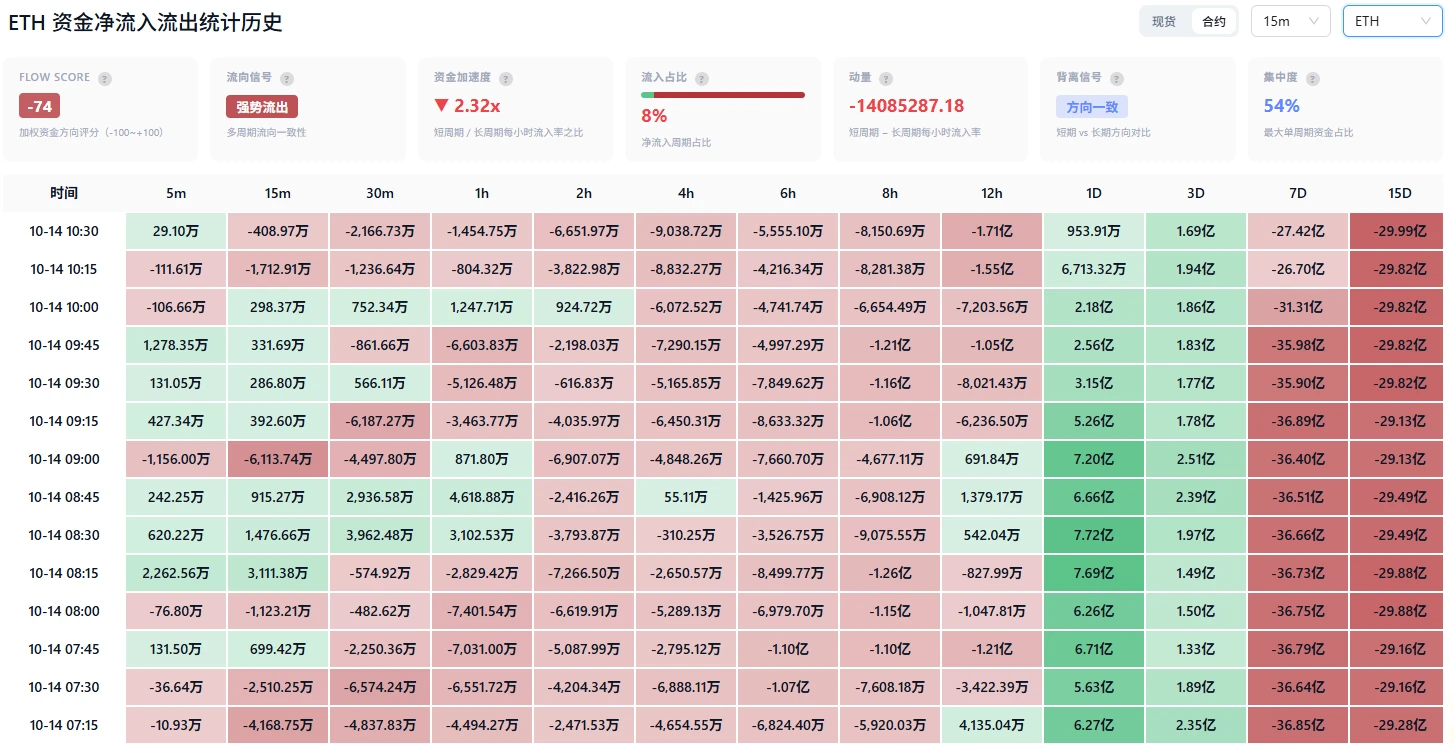This screenshot has width=1454, height=744.
Task: Click the chevron arrow in ETH selector
Action: tap(1426, 21)
